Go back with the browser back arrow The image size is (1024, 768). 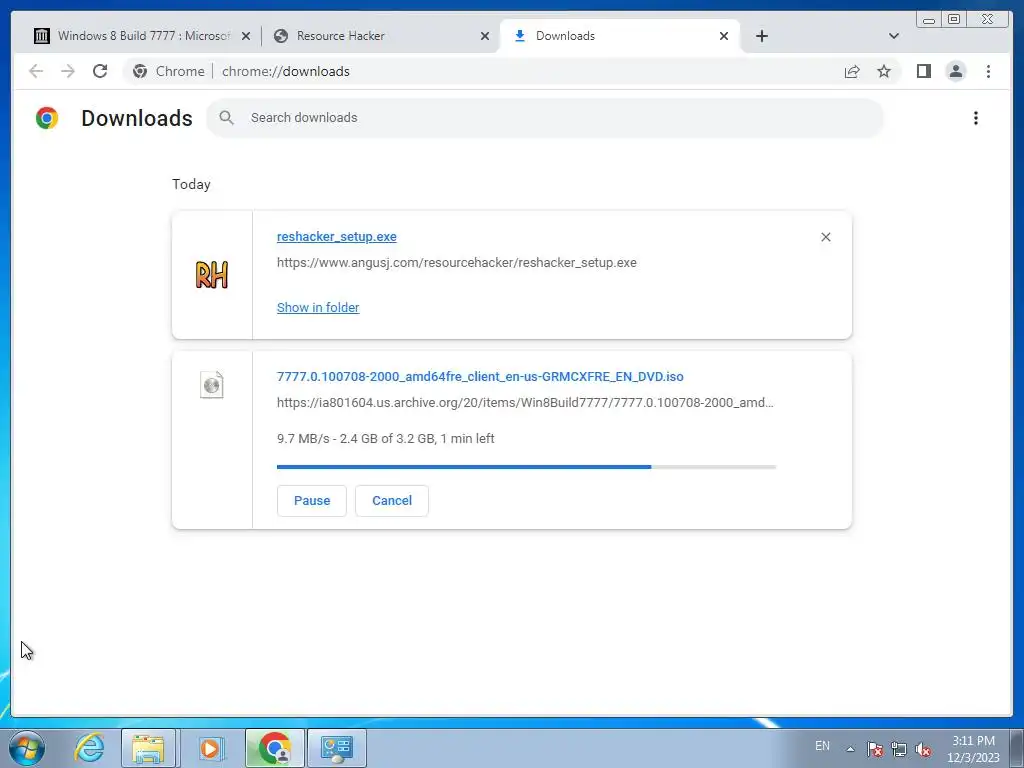pos(36,71)
